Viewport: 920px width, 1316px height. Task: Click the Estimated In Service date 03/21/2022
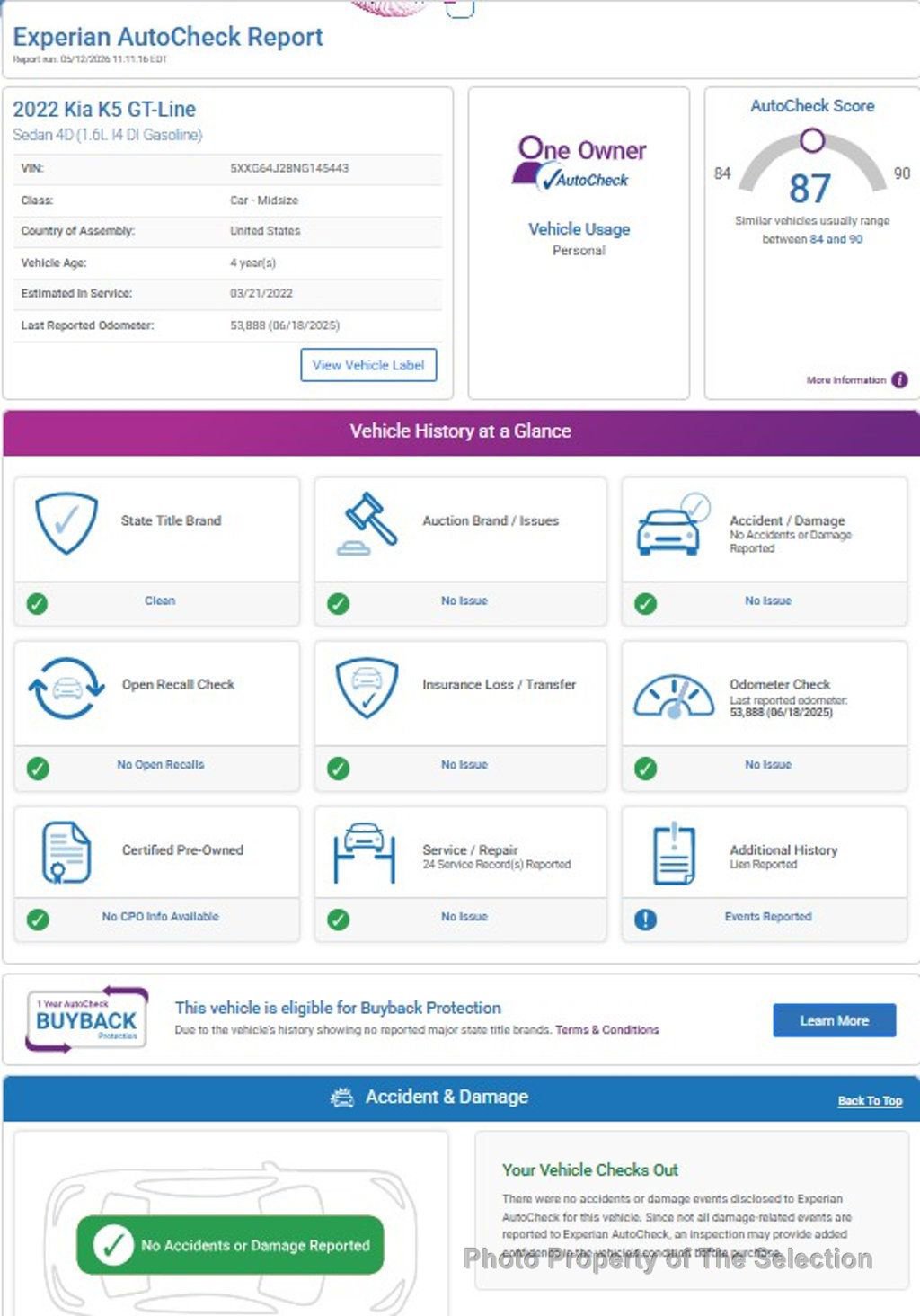point(261,293)
